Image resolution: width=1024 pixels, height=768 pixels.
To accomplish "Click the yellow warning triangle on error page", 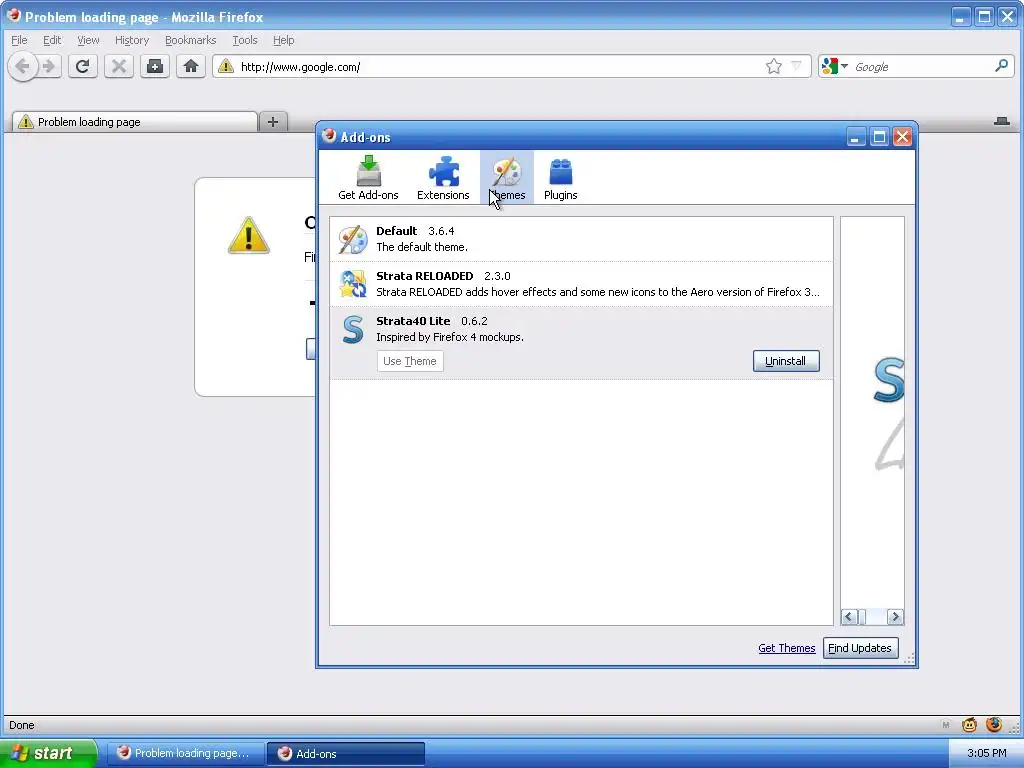I will point(249,234).
